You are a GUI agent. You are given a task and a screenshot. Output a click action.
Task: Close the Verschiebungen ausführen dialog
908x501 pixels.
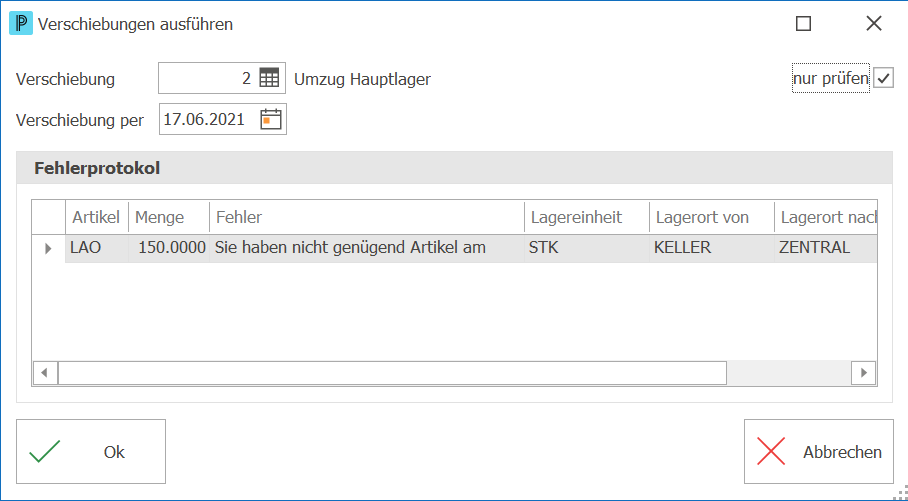pos(874,24)
